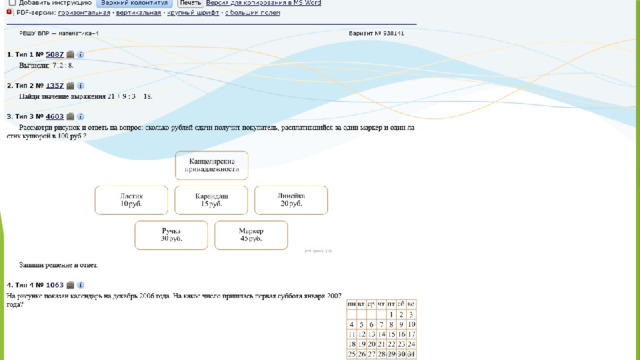Open the 'крупный шрифт' PDF link
This screenshot has width=640, height=360.
[193, 13]
